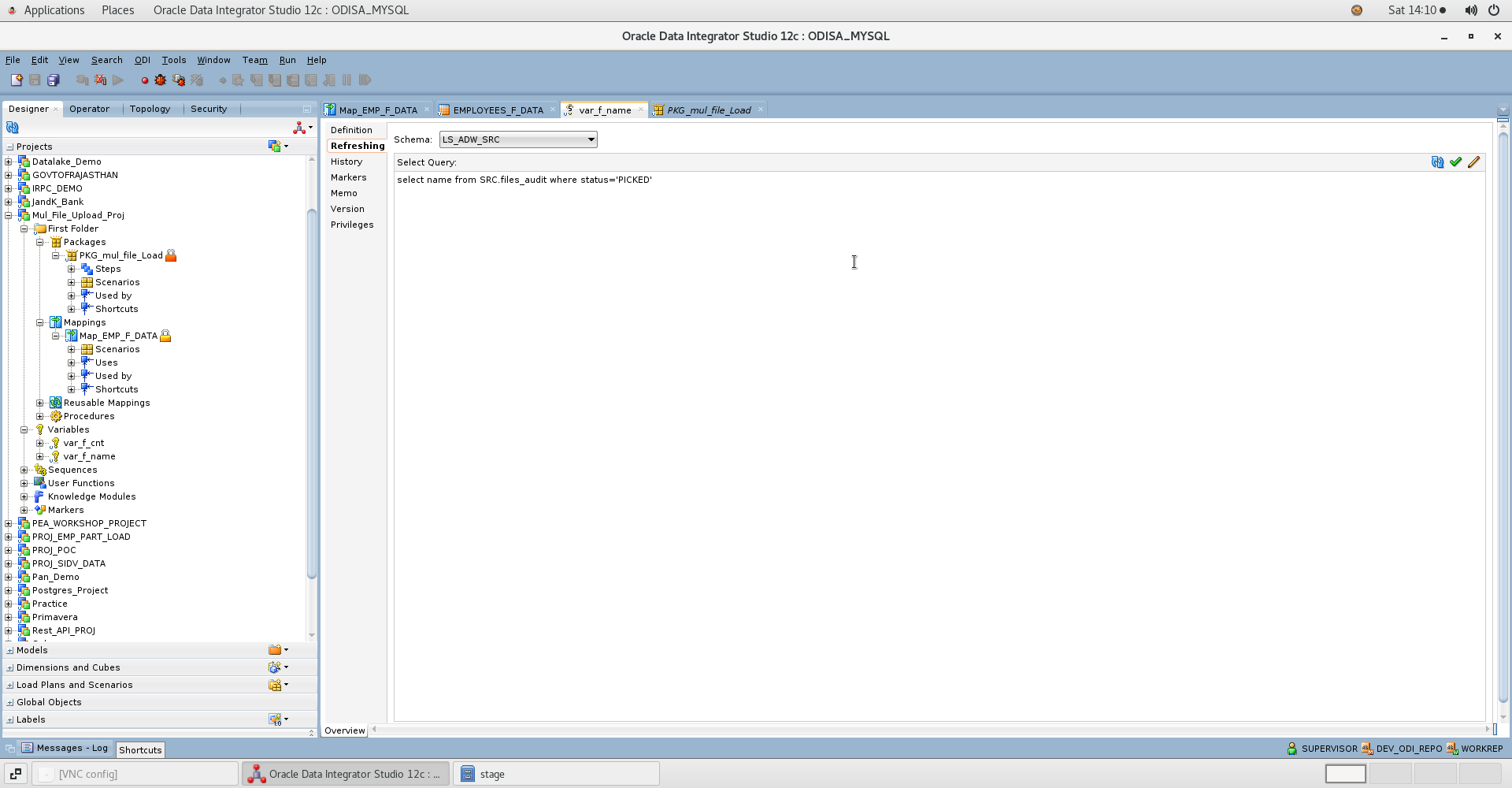This screenshot has height=788, width=1512.
Task: Expand the var_f_cnt variable node
Action: click(x=40, y=443)
